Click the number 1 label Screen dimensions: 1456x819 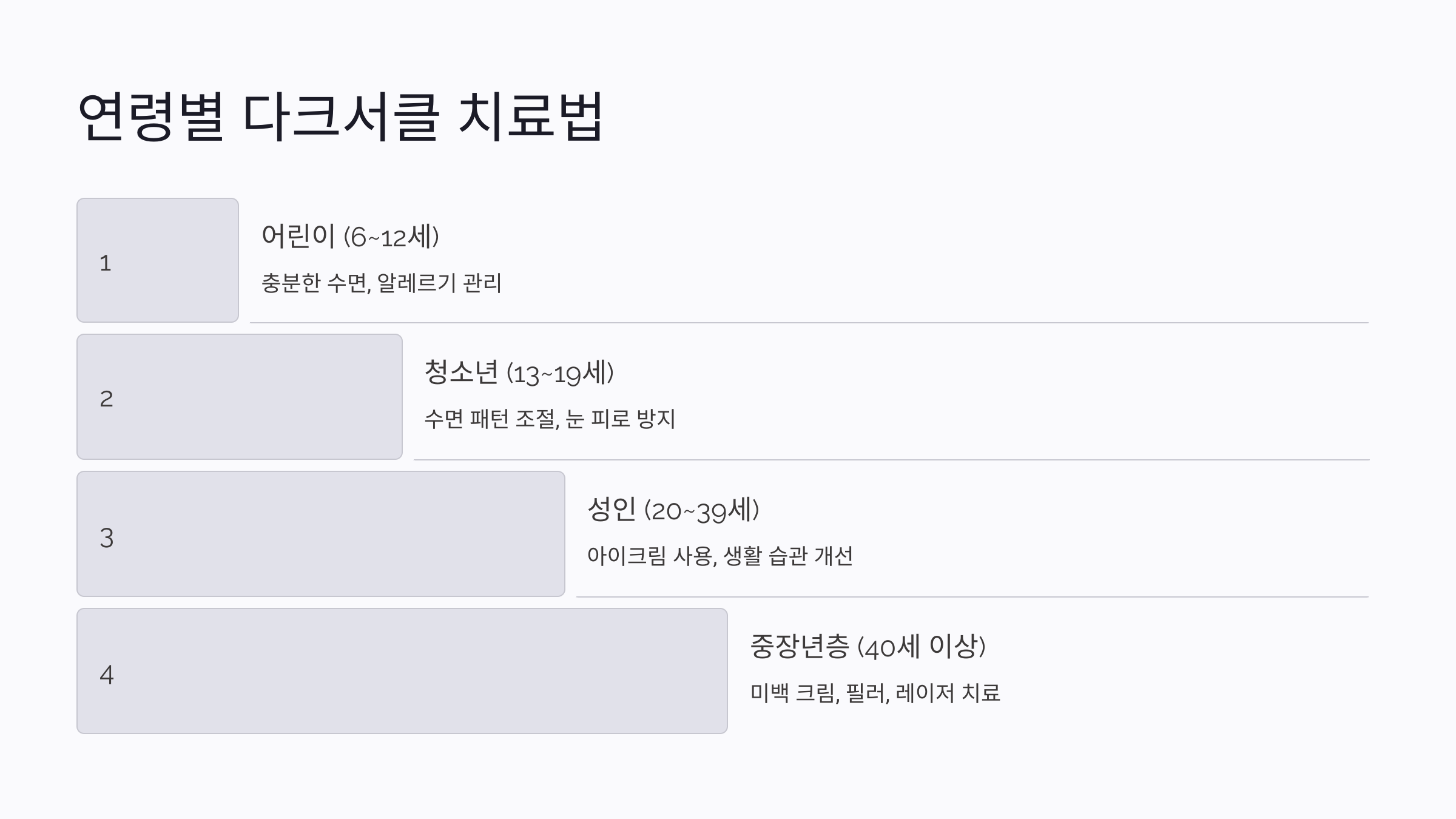pyautogui.click(x=106, y=263)
